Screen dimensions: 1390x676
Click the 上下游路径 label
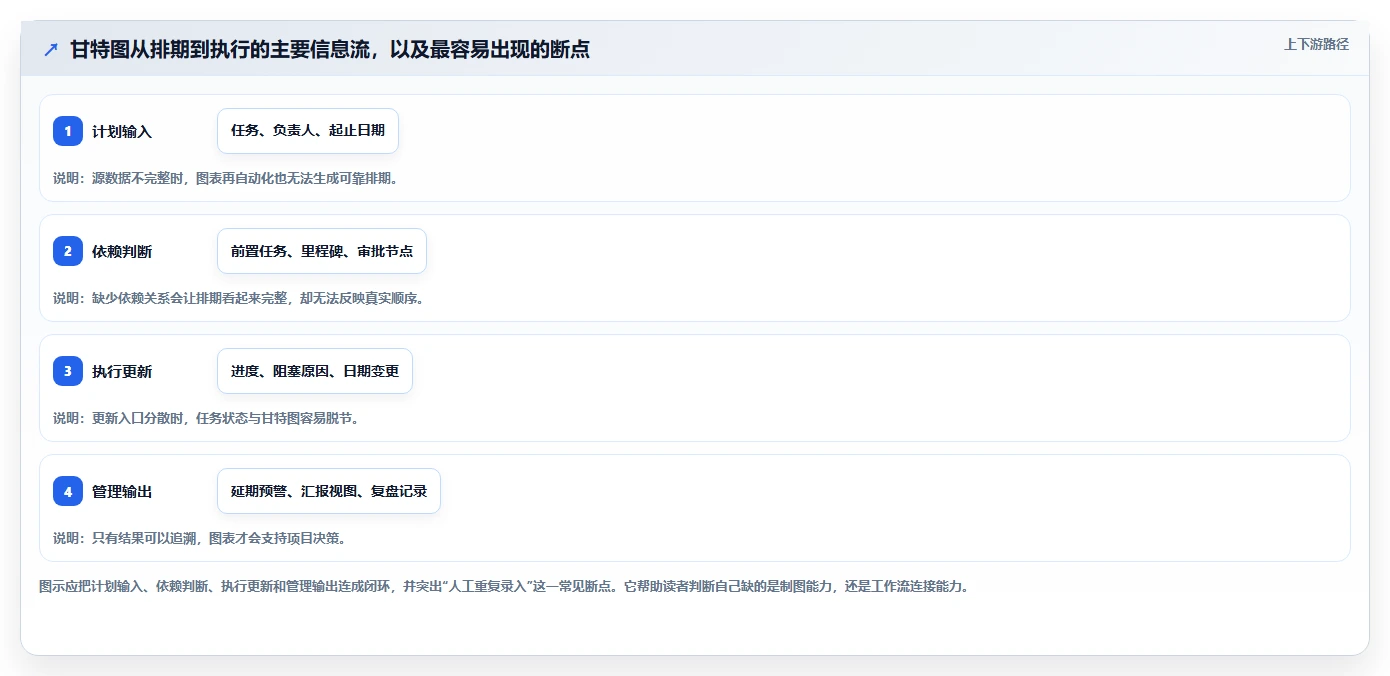(x=1316, y=44)
